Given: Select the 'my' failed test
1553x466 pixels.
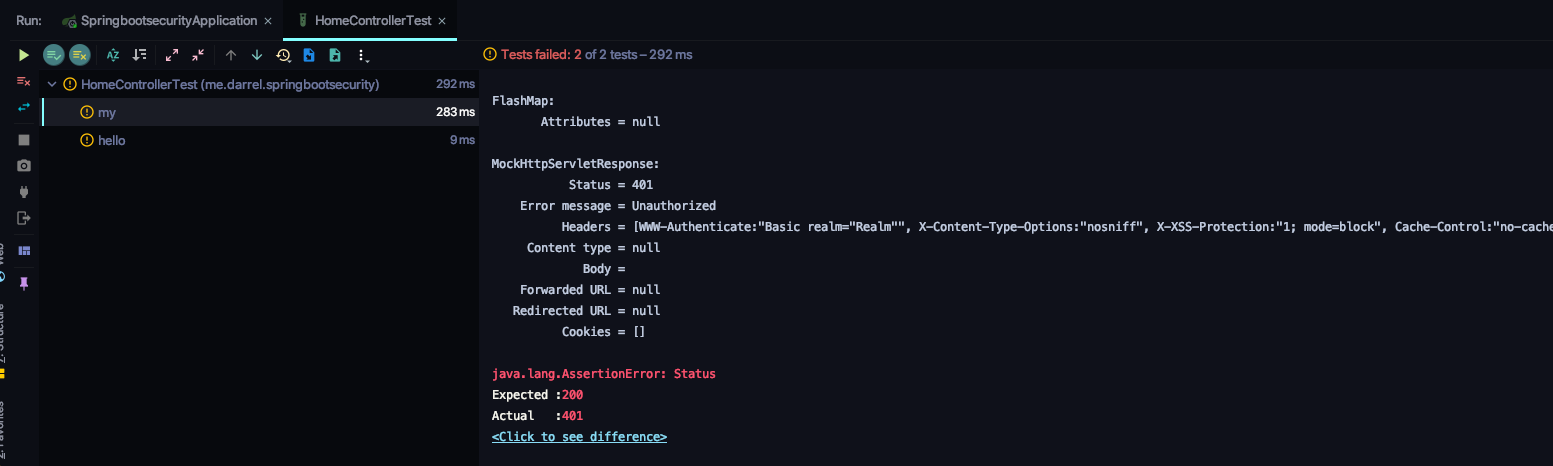Looking at the screenshot, I should click(261, 113).
